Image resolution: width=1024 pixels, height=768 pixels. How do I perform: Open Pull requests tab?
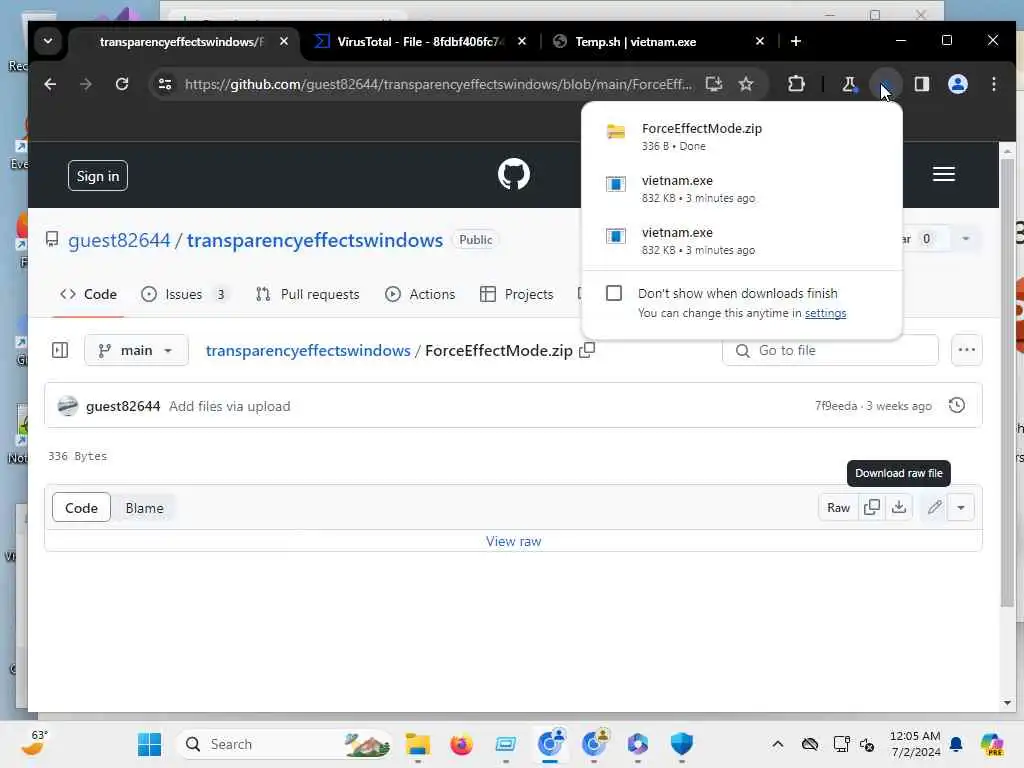pyautogui.click(x=308, y=295)
